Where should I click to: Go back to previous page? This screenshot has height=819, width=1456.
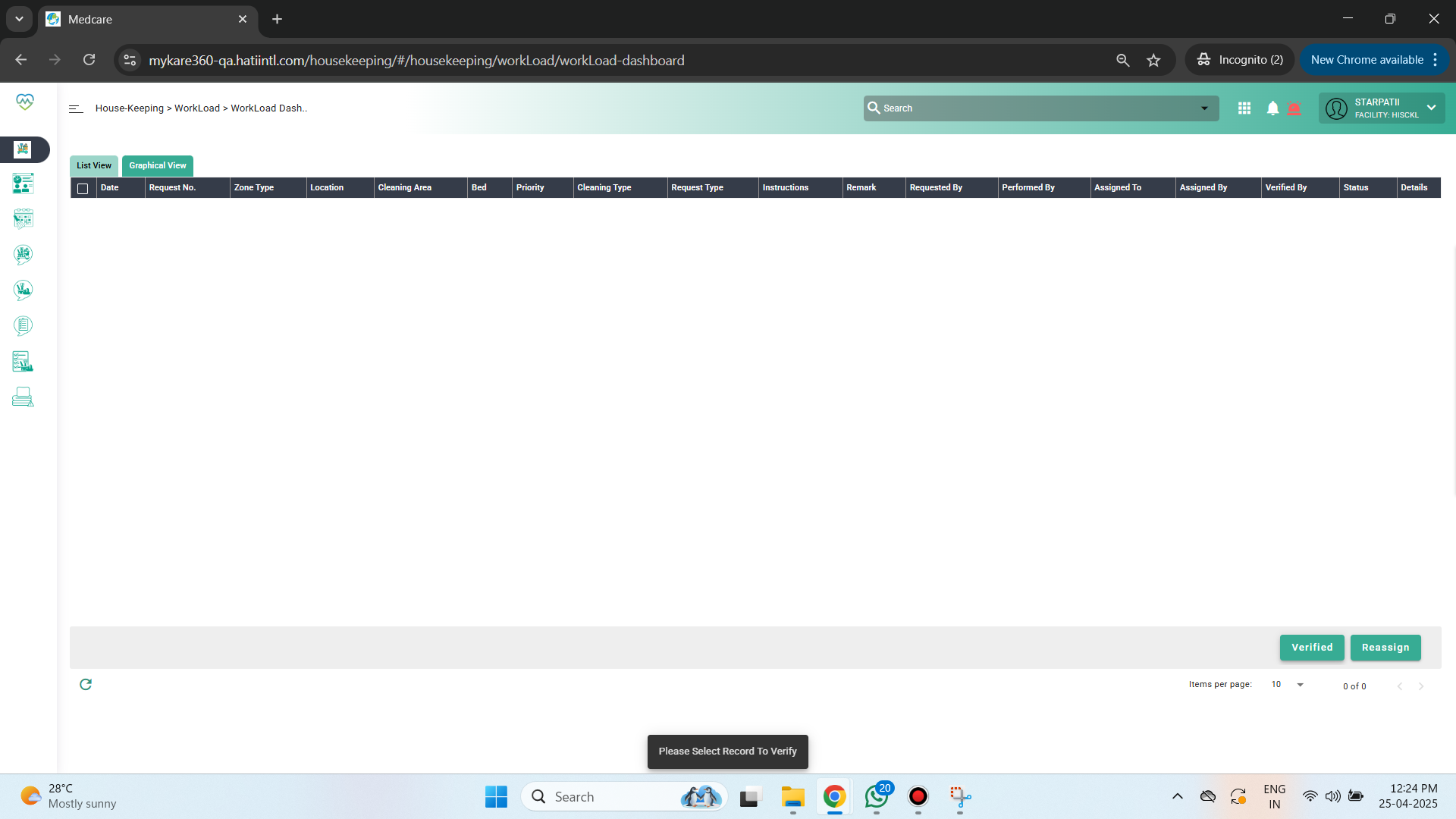(21, 60)
